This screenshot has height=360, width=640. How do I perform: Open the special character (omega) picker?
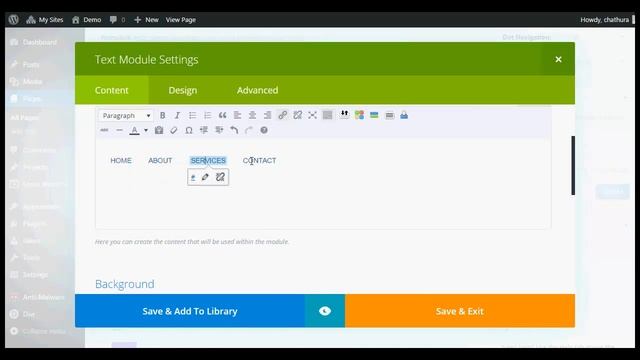(x=189, y=130)
